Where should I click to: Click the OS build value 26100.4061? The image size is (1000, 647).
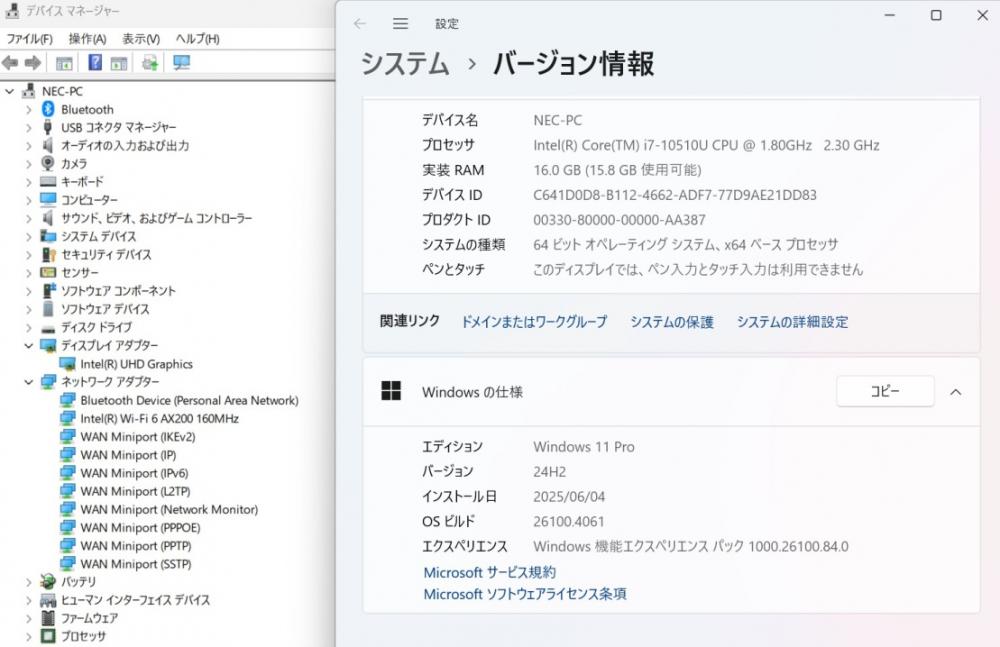tap(568, 521)
